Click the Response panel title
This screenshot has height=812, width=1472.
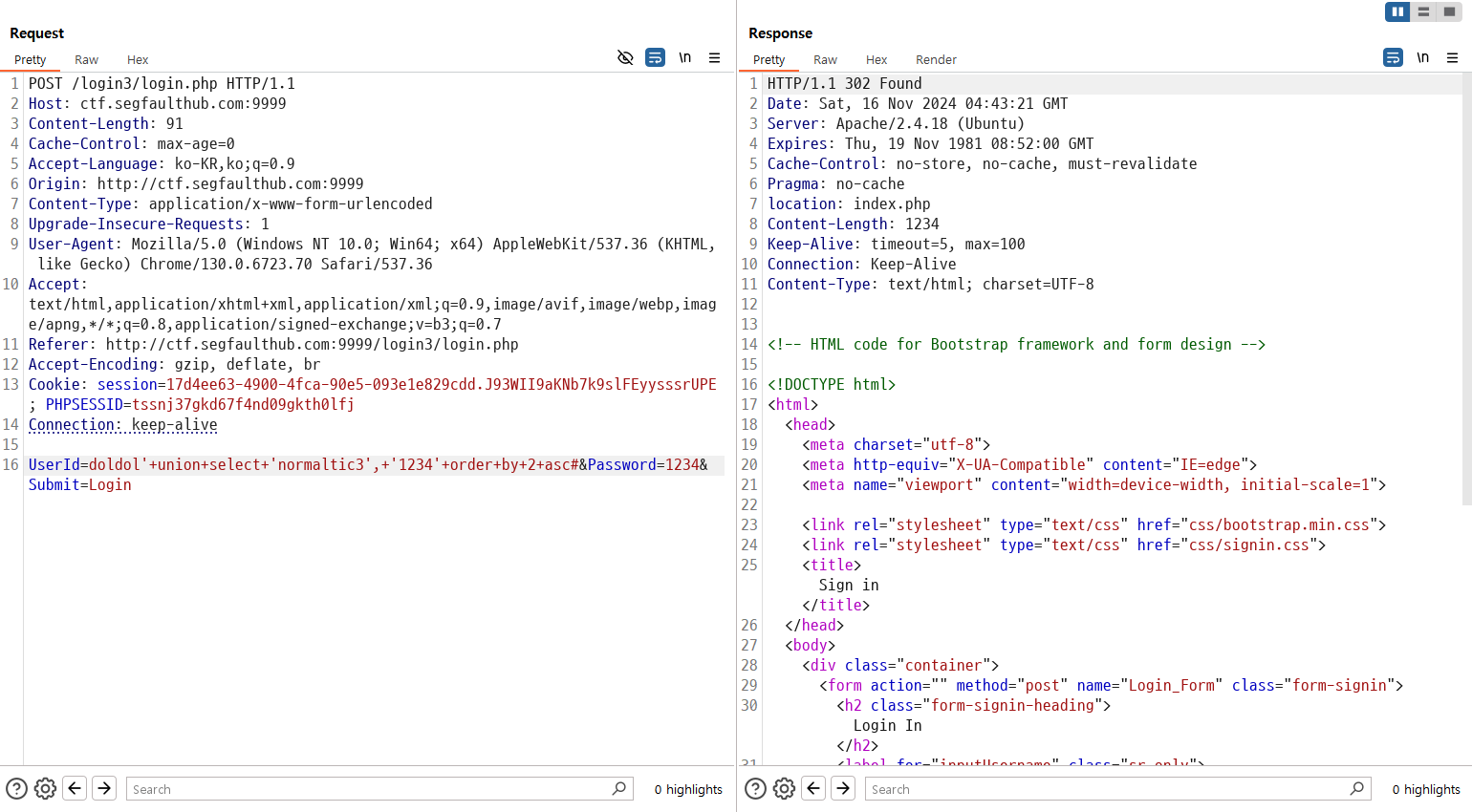pyautogui.click(x=780, y=32)
